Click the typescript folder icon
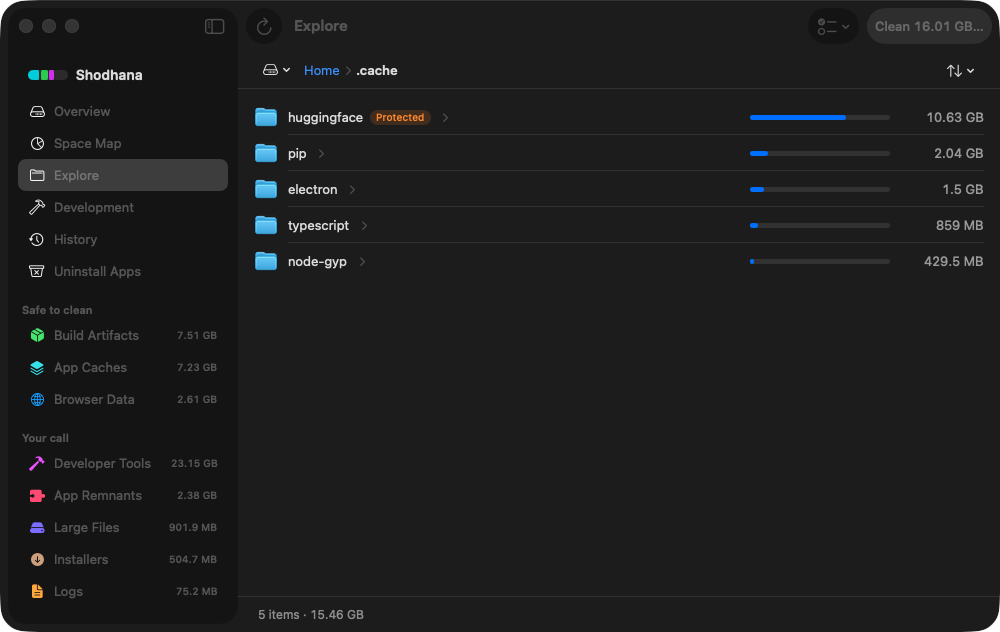Viewport: 1000px width, 632px height. click(266, 225)
